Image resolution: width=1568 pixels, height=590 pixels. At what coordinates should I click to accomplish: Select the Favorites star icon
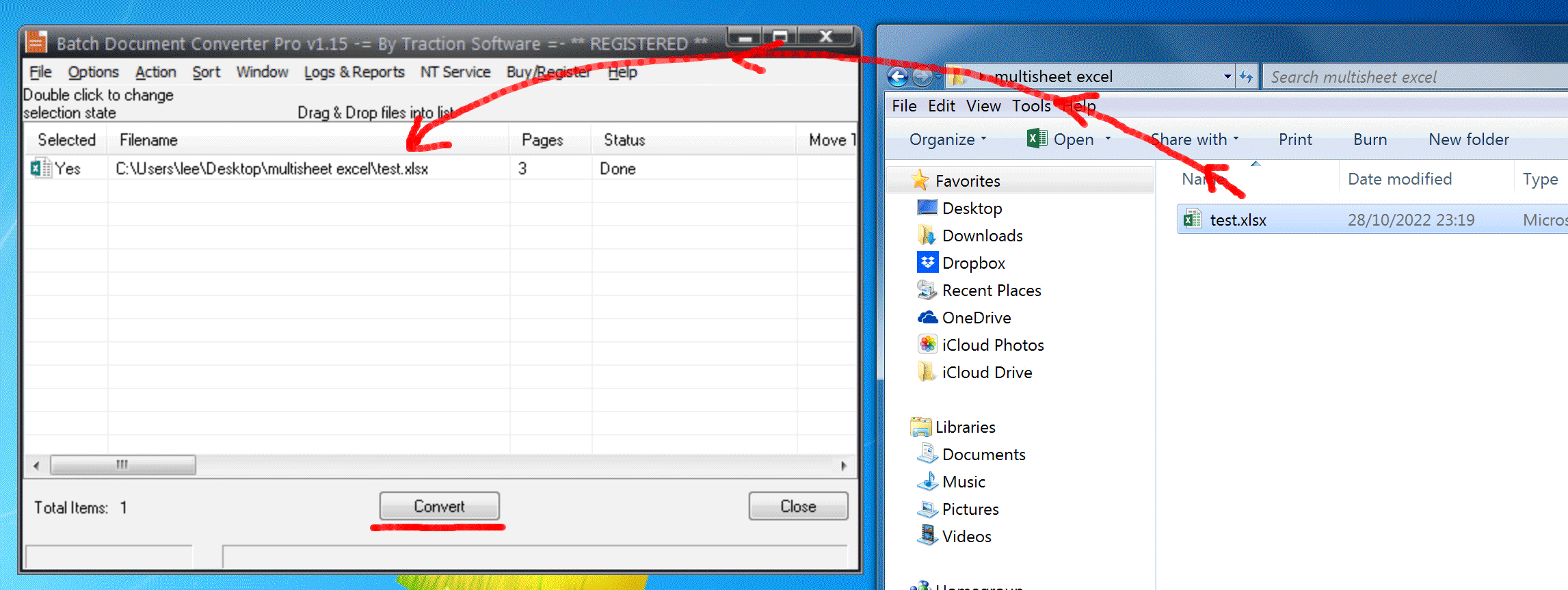(920, 180)
